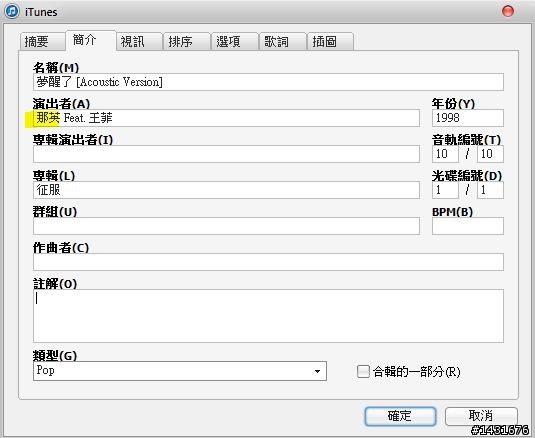Open the 選項 tab

[x=234, y=42]
